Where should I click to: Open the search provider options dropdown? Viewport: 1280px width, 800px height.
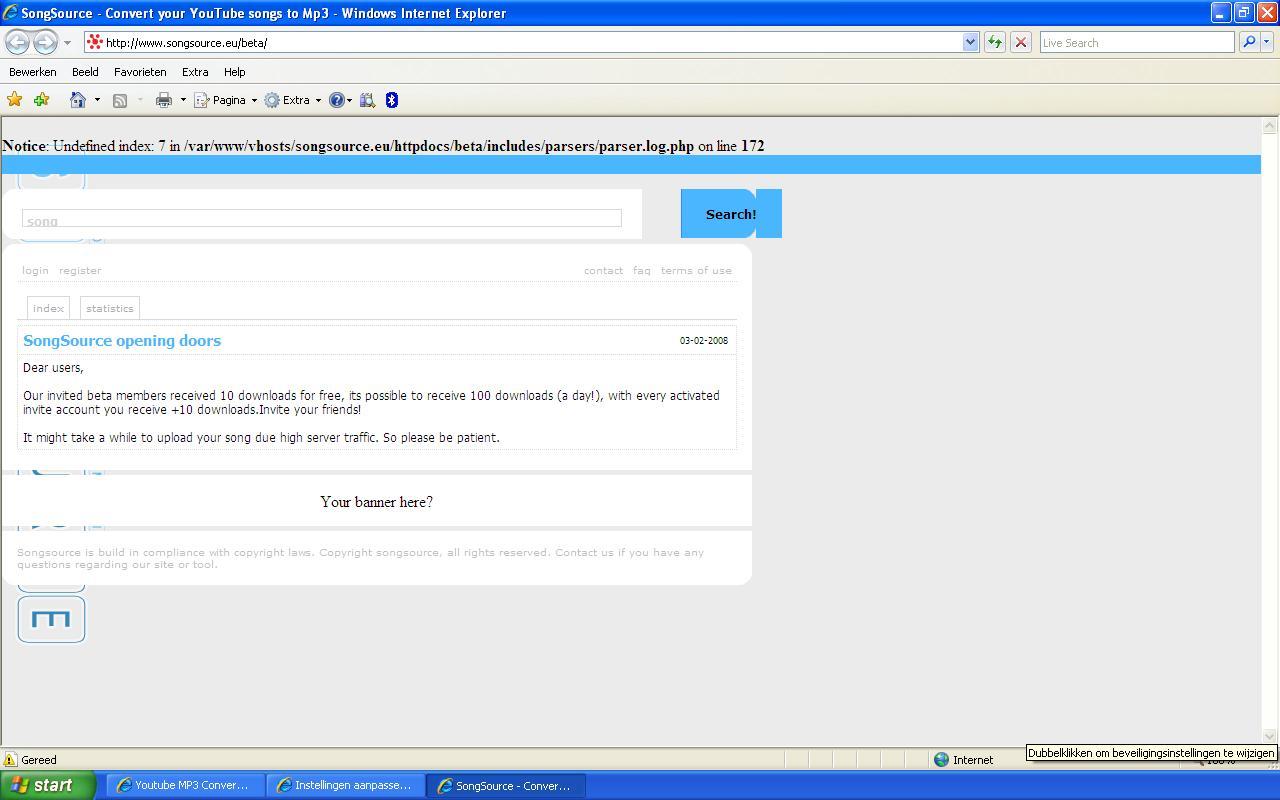click(1267, 42)
